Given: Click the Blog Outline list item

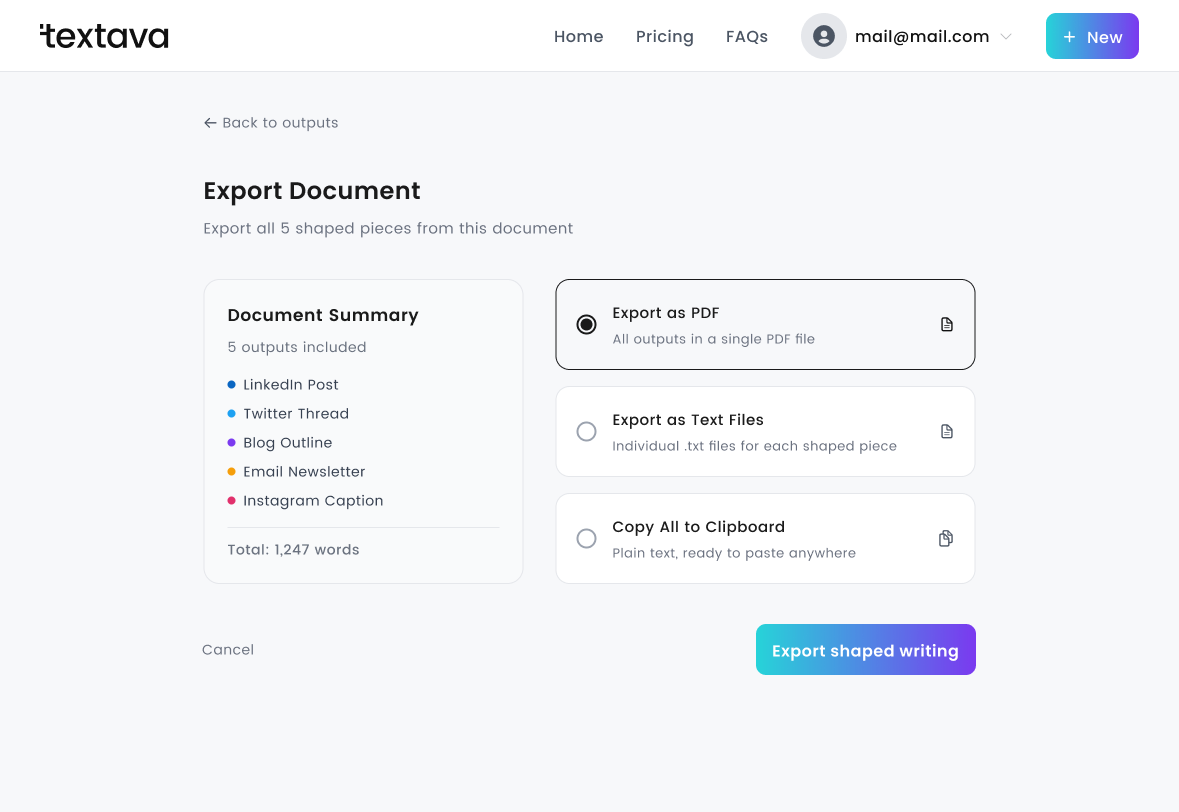Looking at the screenshot, I should [280, 443].
